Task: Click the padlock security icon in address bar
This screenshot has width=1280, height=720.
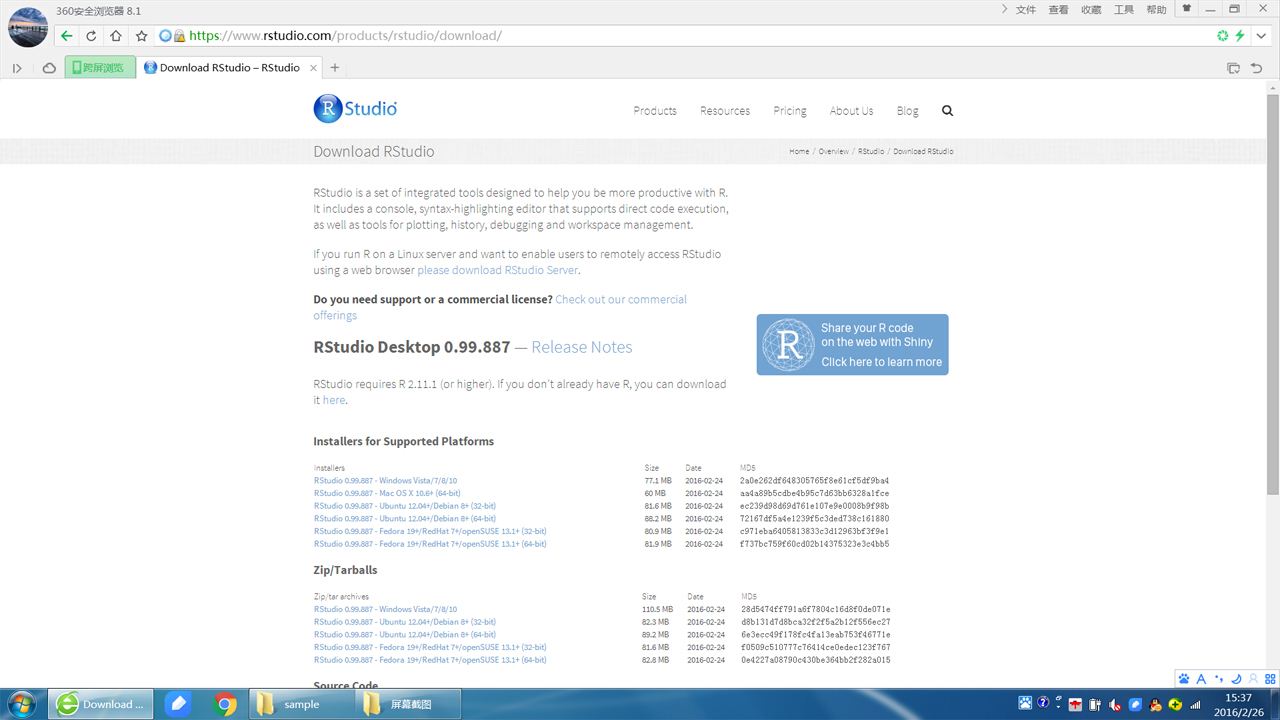Action: click(x=179, y=36)
